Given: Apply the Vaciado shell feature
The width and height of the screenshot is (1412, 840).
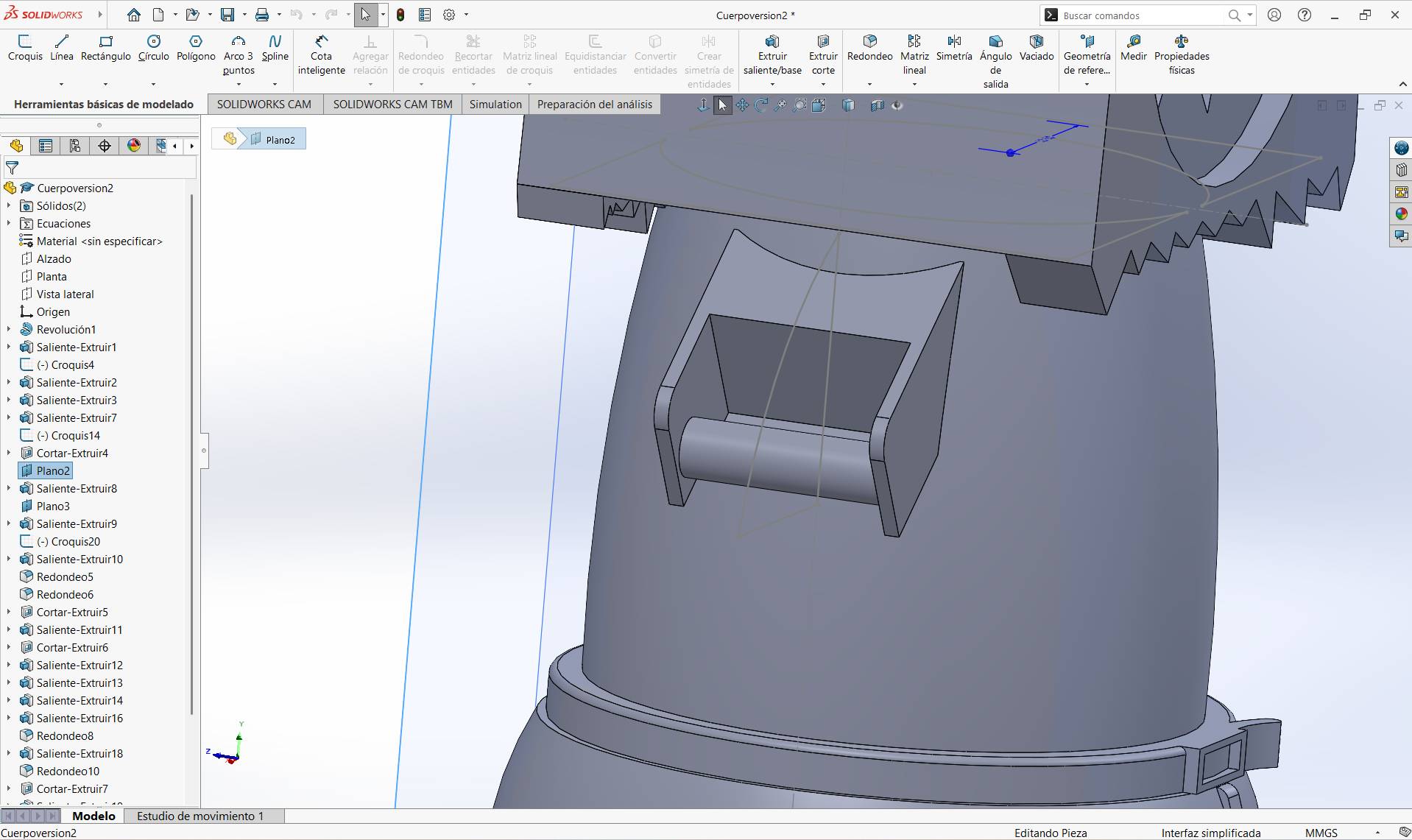Looking at the screenshot, I should 1037,48.
